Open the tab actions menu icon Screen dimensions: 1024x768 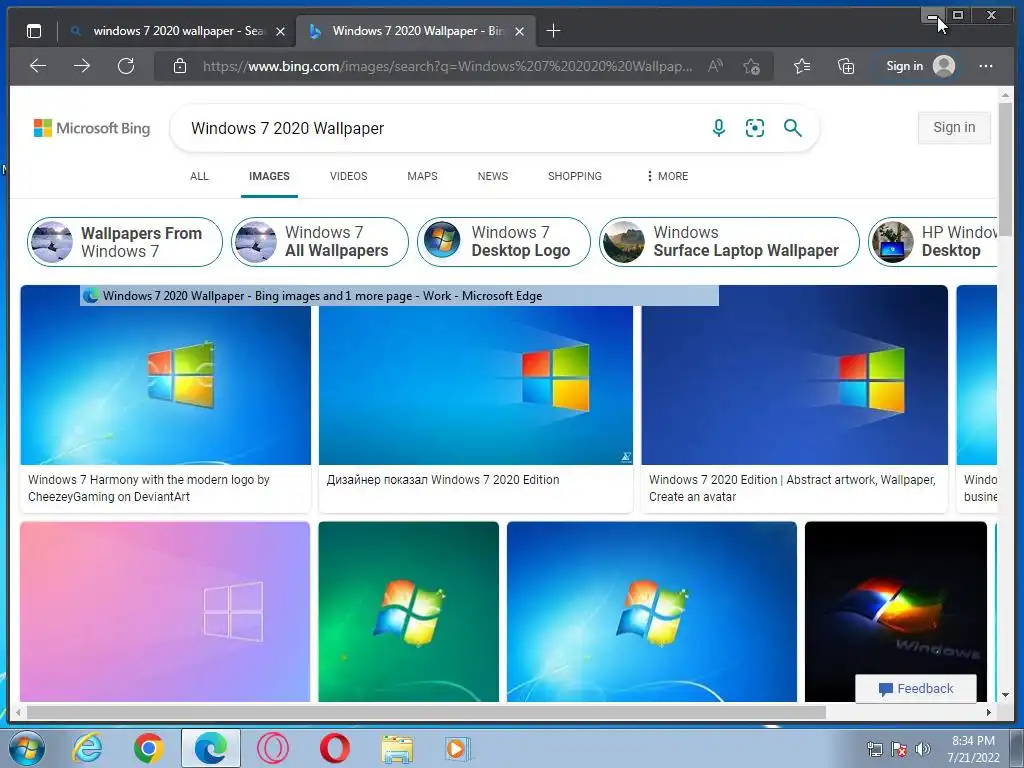pyautogui.click(x=34, y=31)
